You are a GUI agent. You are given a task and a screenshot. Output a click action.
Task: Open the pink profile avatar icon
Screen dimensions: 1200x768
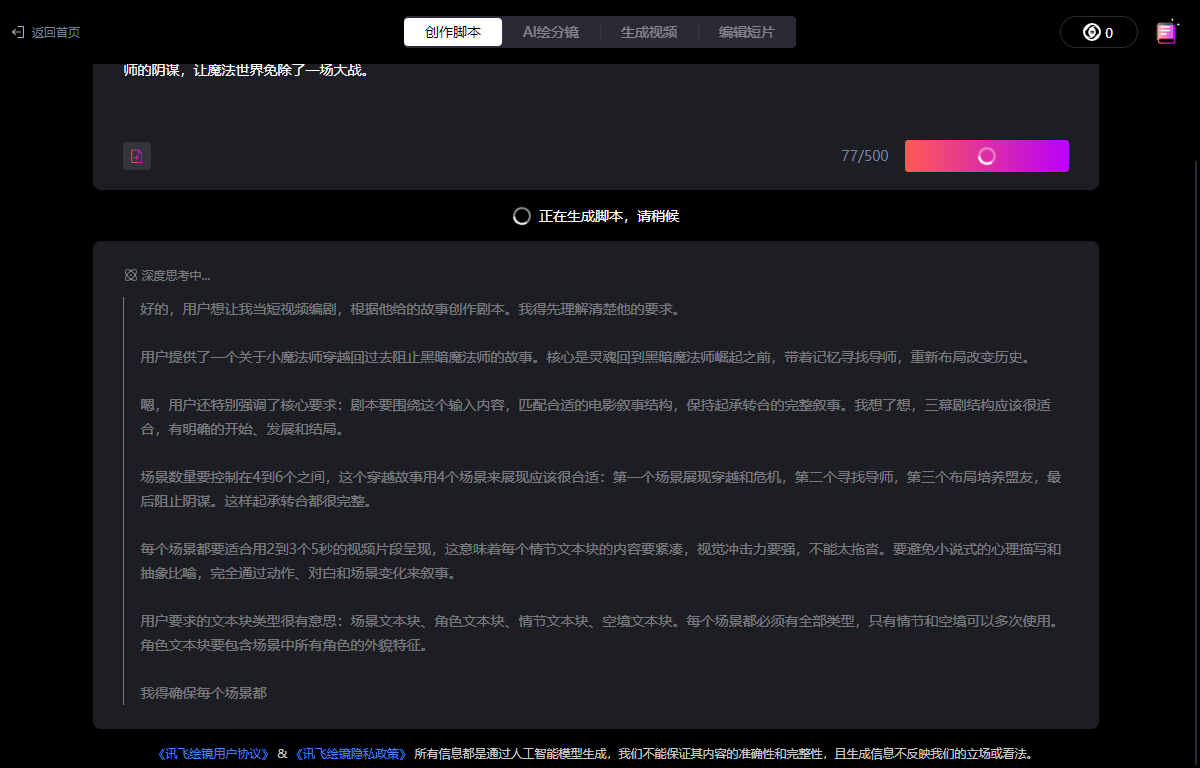coord(1166,32)
